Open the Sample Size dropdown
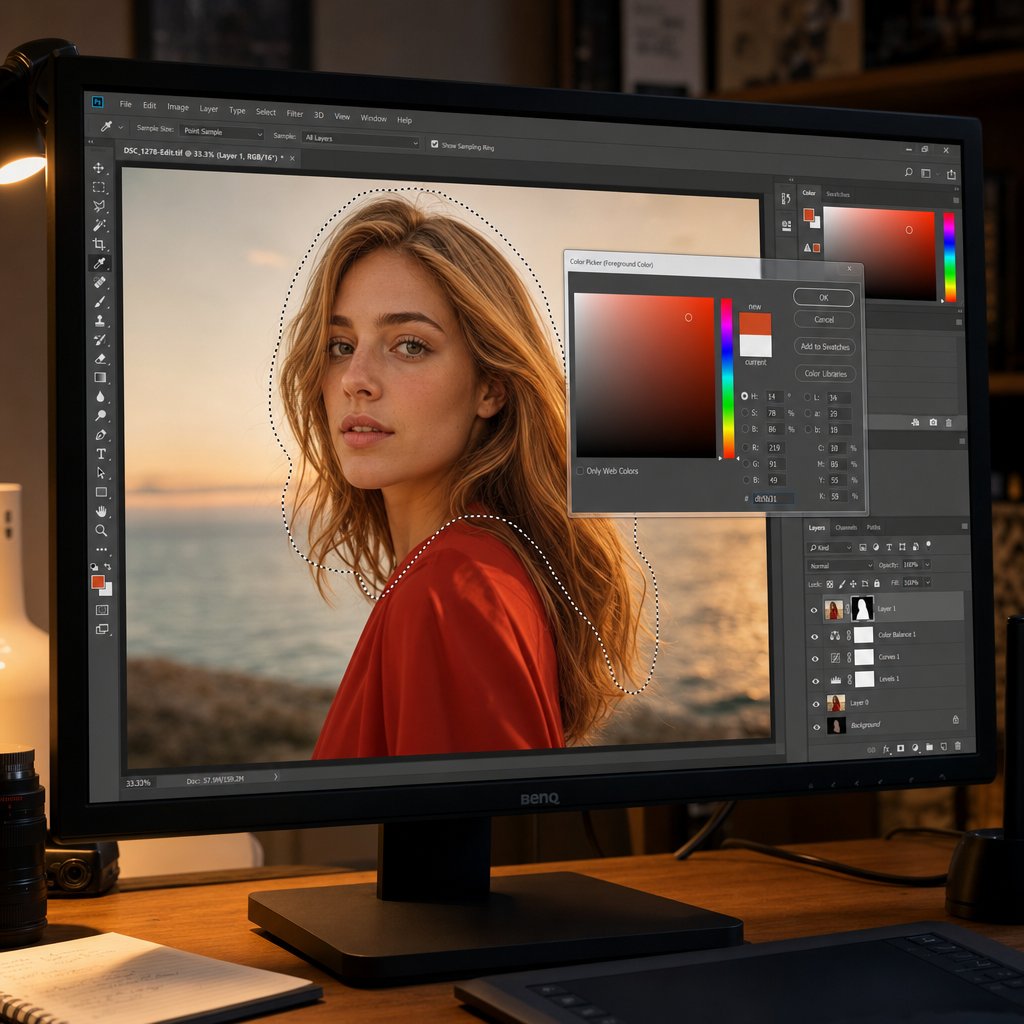 pyautogui.click(x=221, y=133)
